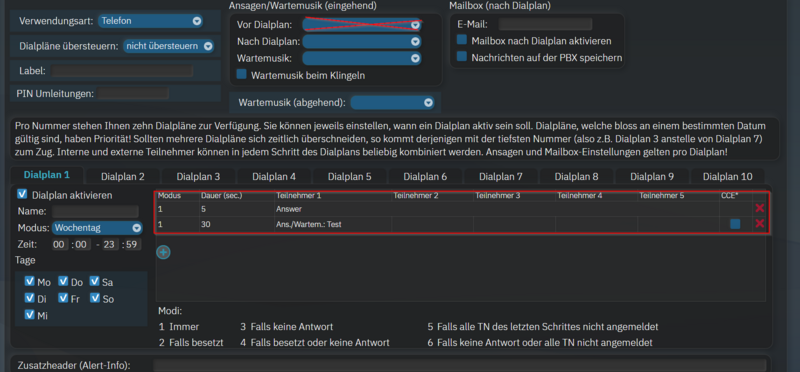Open Dialpläne übersteuern dropdown
800x372 pixels.
(168, 46)
